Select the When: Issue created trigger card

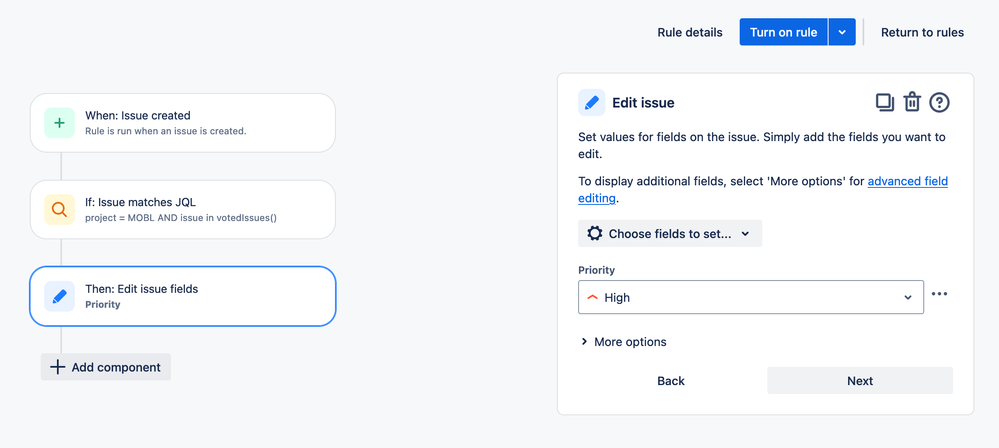[x=182, y=123]
